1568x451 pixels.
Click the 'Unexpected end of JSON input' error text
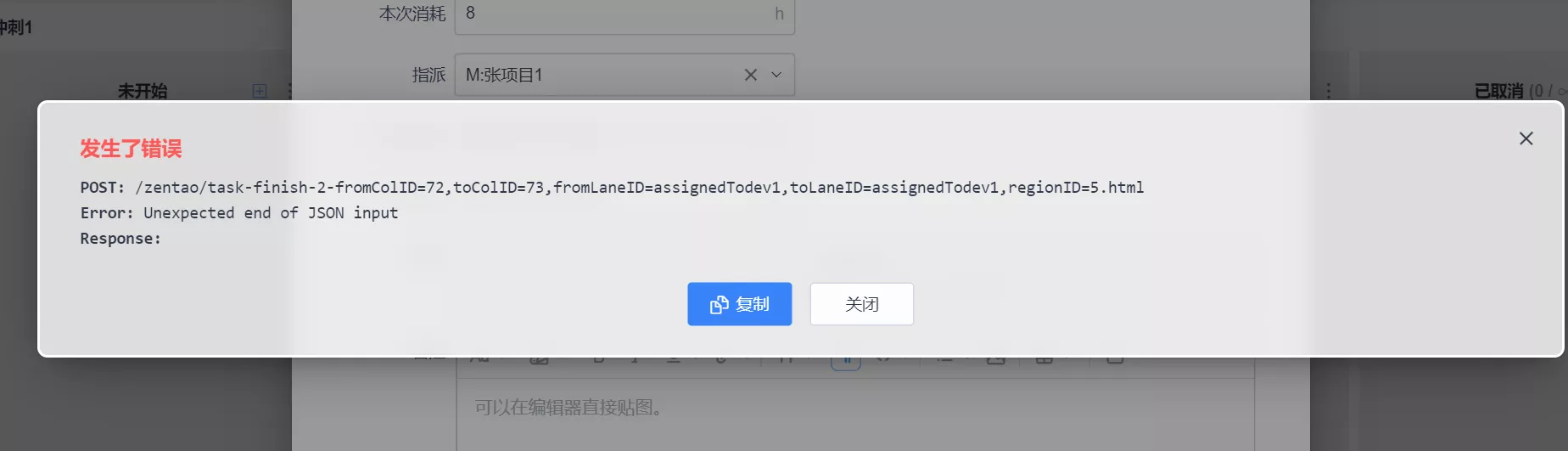(x=271, y=213)
